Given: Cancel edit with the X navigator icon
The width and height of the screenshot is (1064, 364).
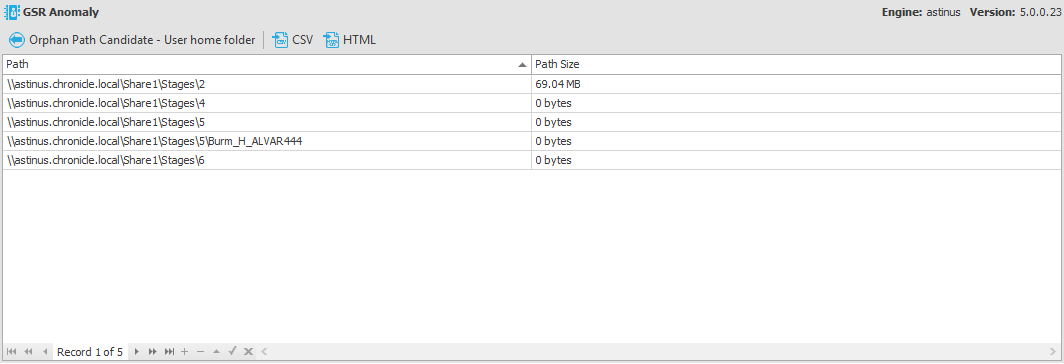Looking at the screenshot, I should pos(248,352).
